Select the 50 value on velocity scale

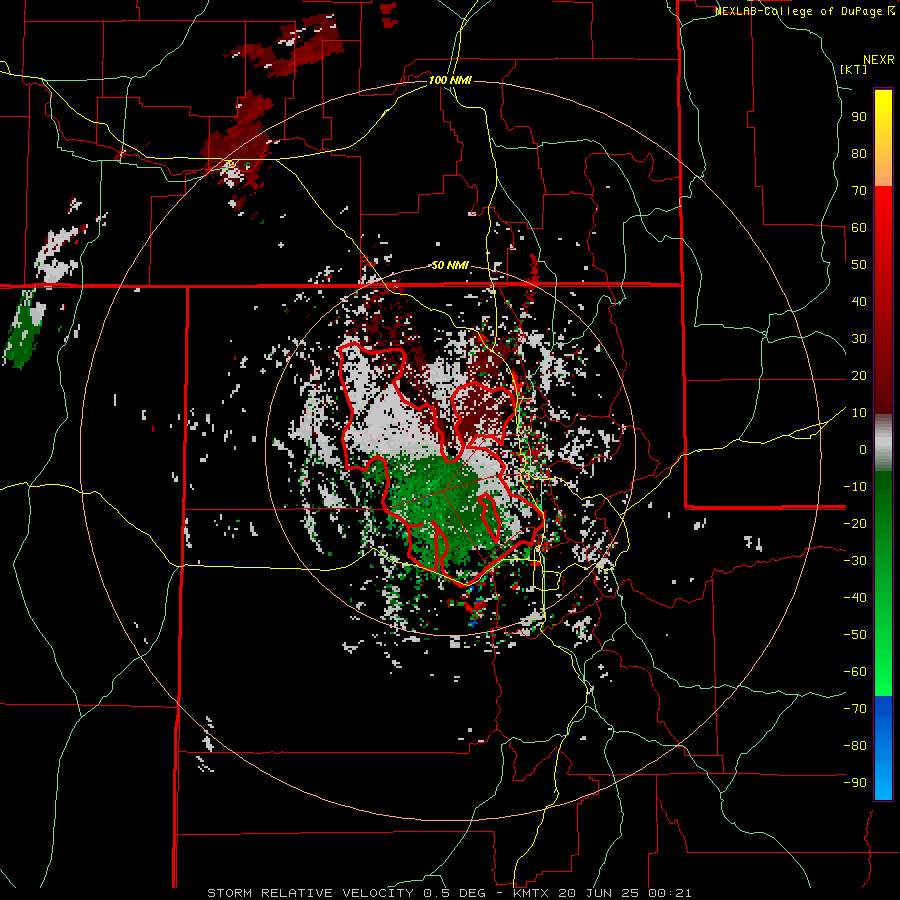859,265
